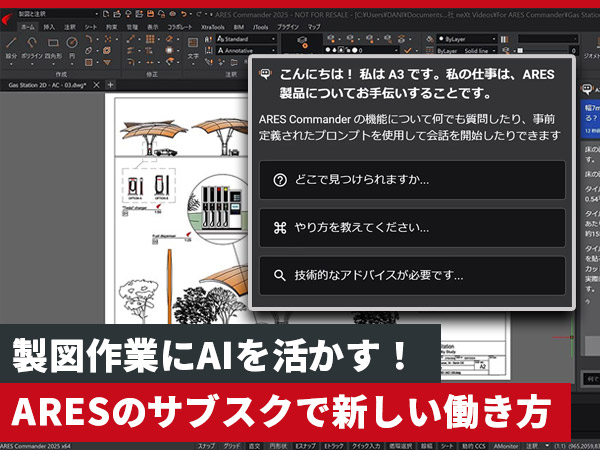Viewport: 600px width, 450px height.
Task: Toggle シート in the status bar
Action: (x=446, y=446)
